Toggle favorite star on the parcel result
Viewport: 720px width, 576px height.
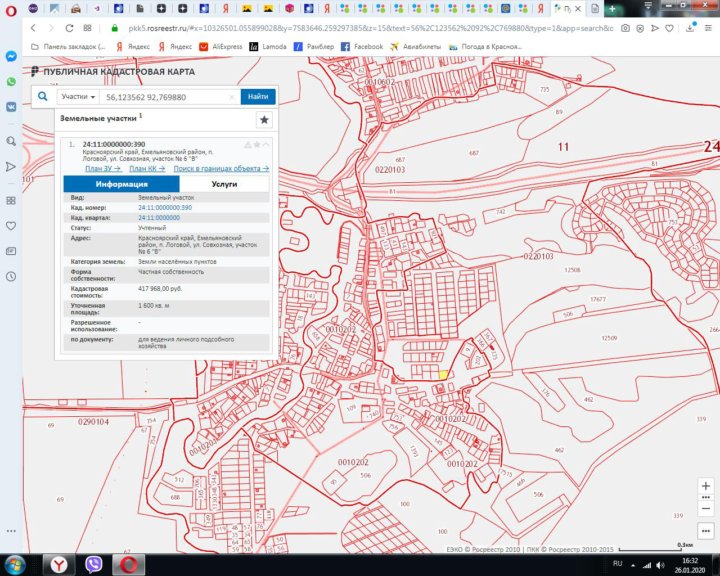[257, 145]
